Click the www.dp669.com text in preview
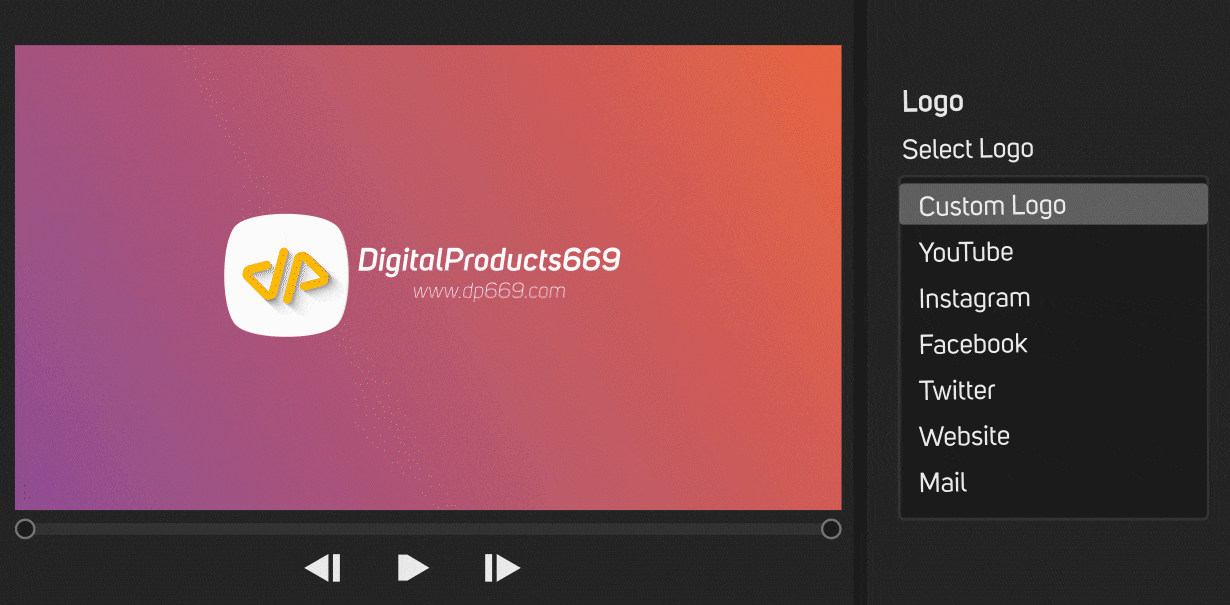The width and height of the screenshot is (1230, 605). (x=489, y=292)
